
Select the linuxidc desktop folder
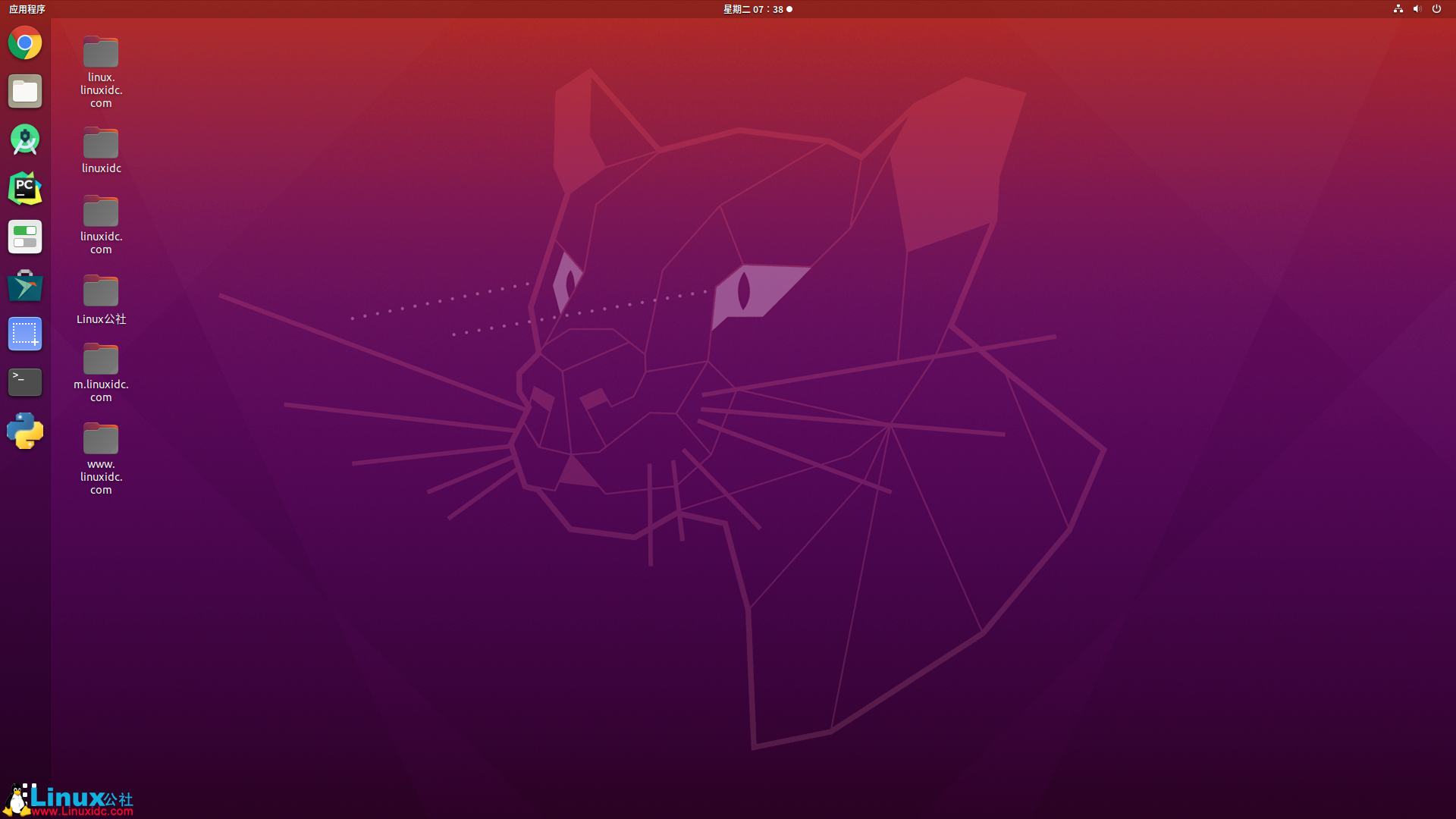coord(101,150)
